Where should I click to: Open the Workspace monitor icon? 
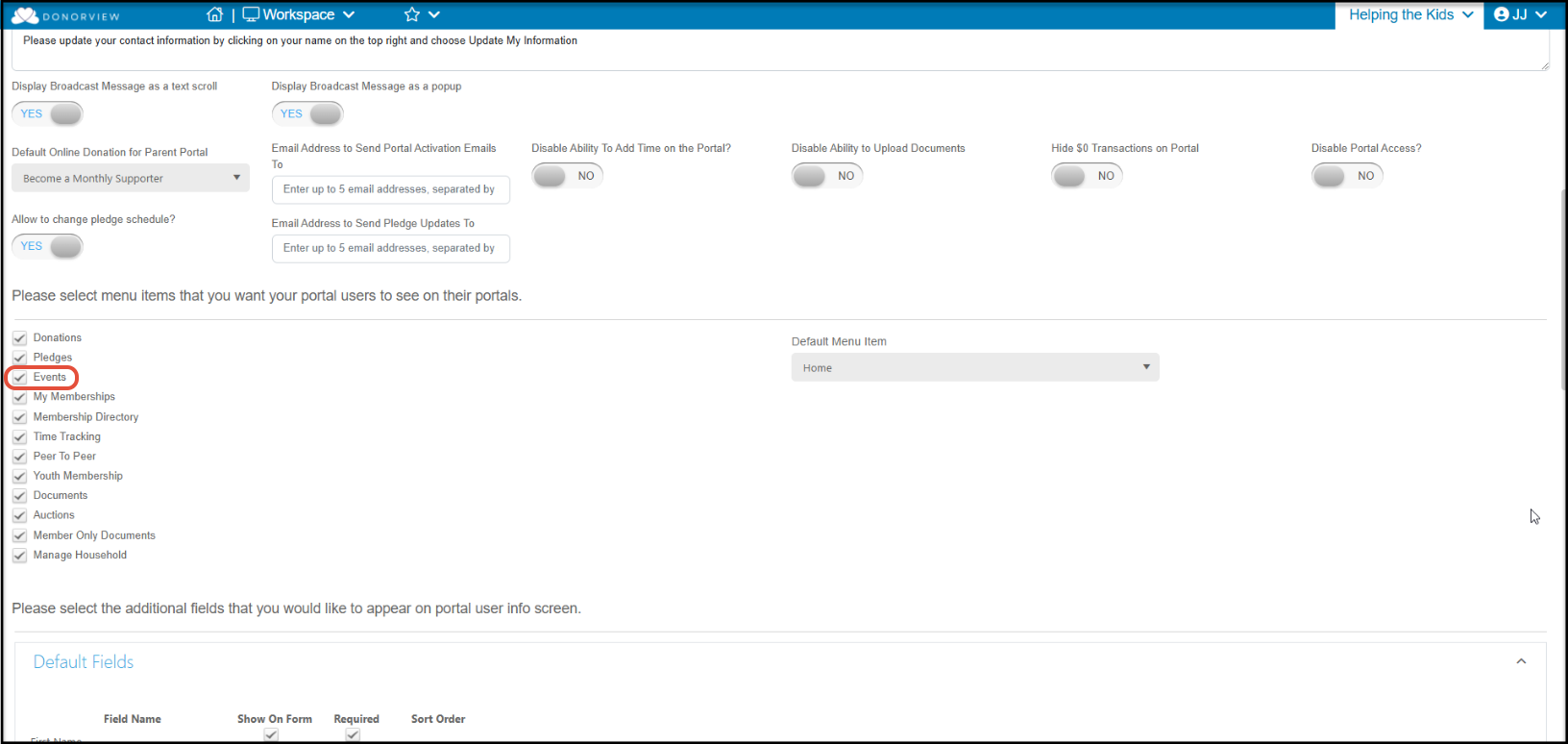pyautogui.click(x=251, y=14)
